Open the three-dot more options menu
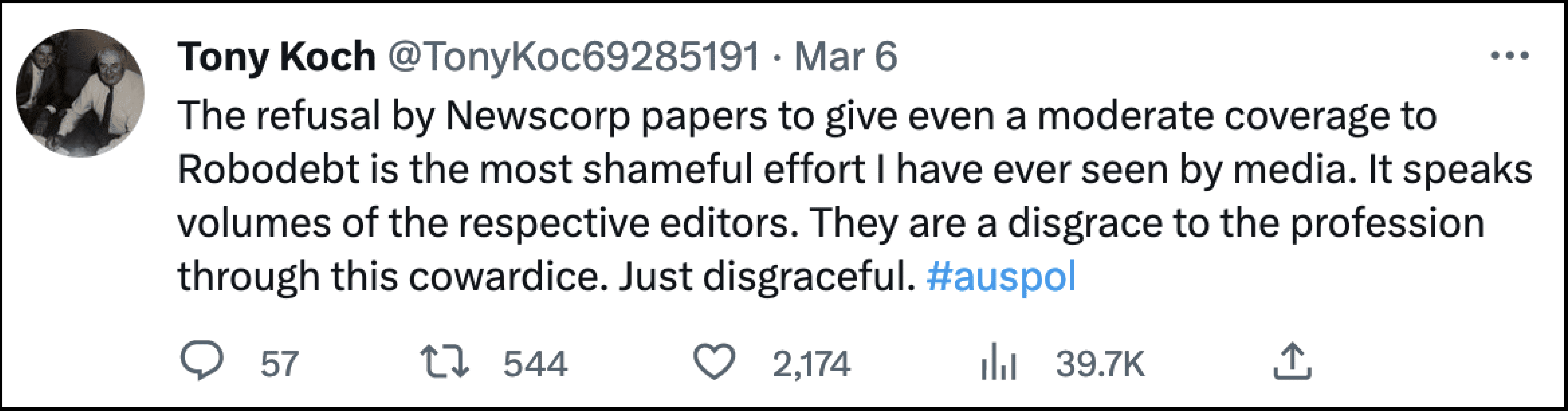The height and width of the screenshot is (411, 1568). point(1510,57)
